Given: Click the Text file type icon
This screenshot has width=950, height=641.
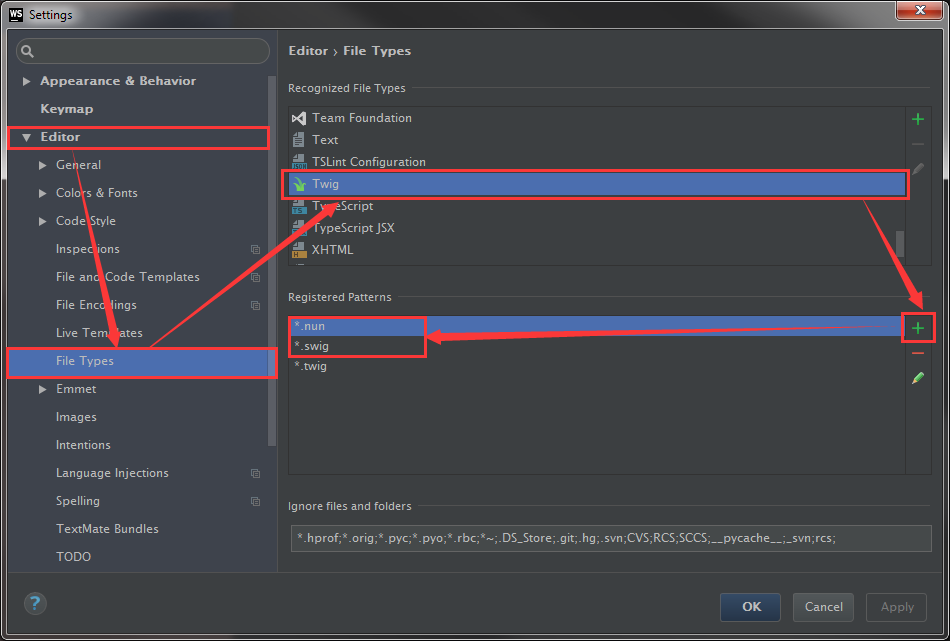Looking at the screenshot, I should [299, 140].
